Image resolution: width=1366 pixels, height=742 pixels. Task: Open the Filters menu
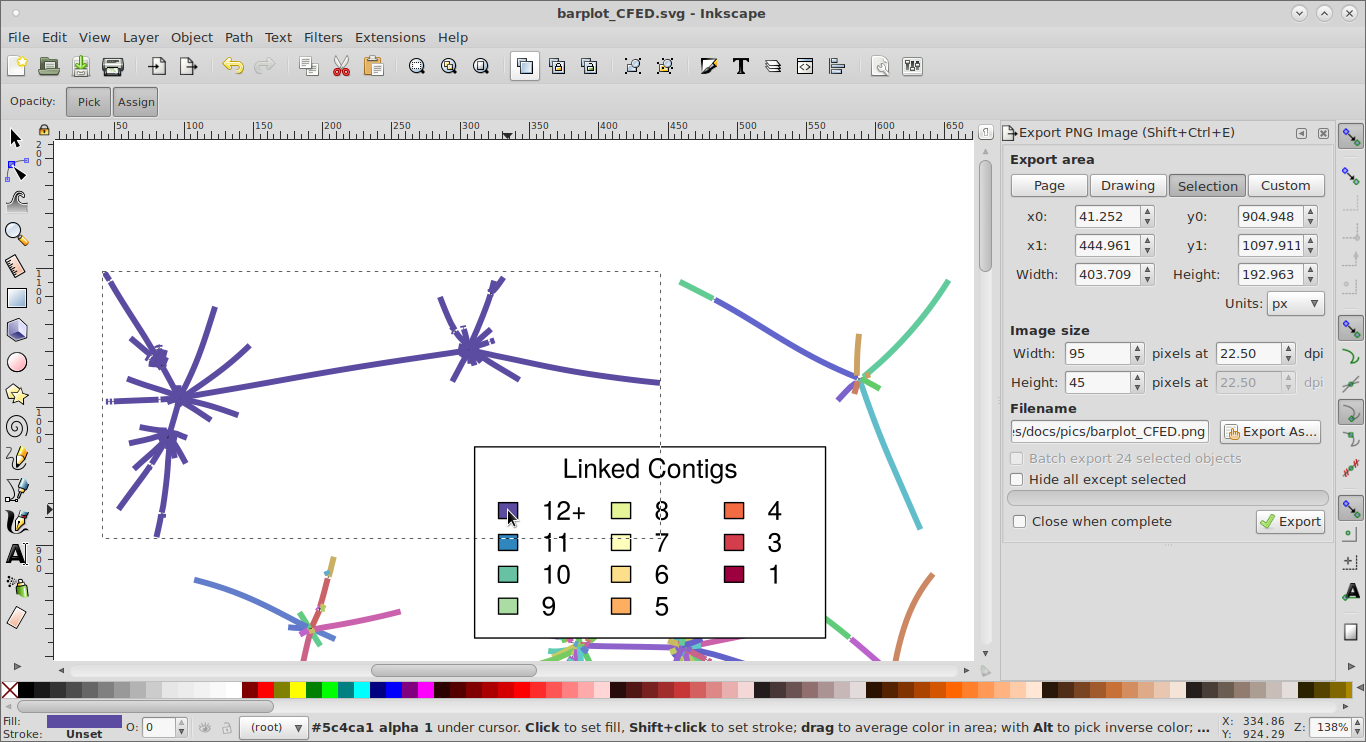[323, 37]
